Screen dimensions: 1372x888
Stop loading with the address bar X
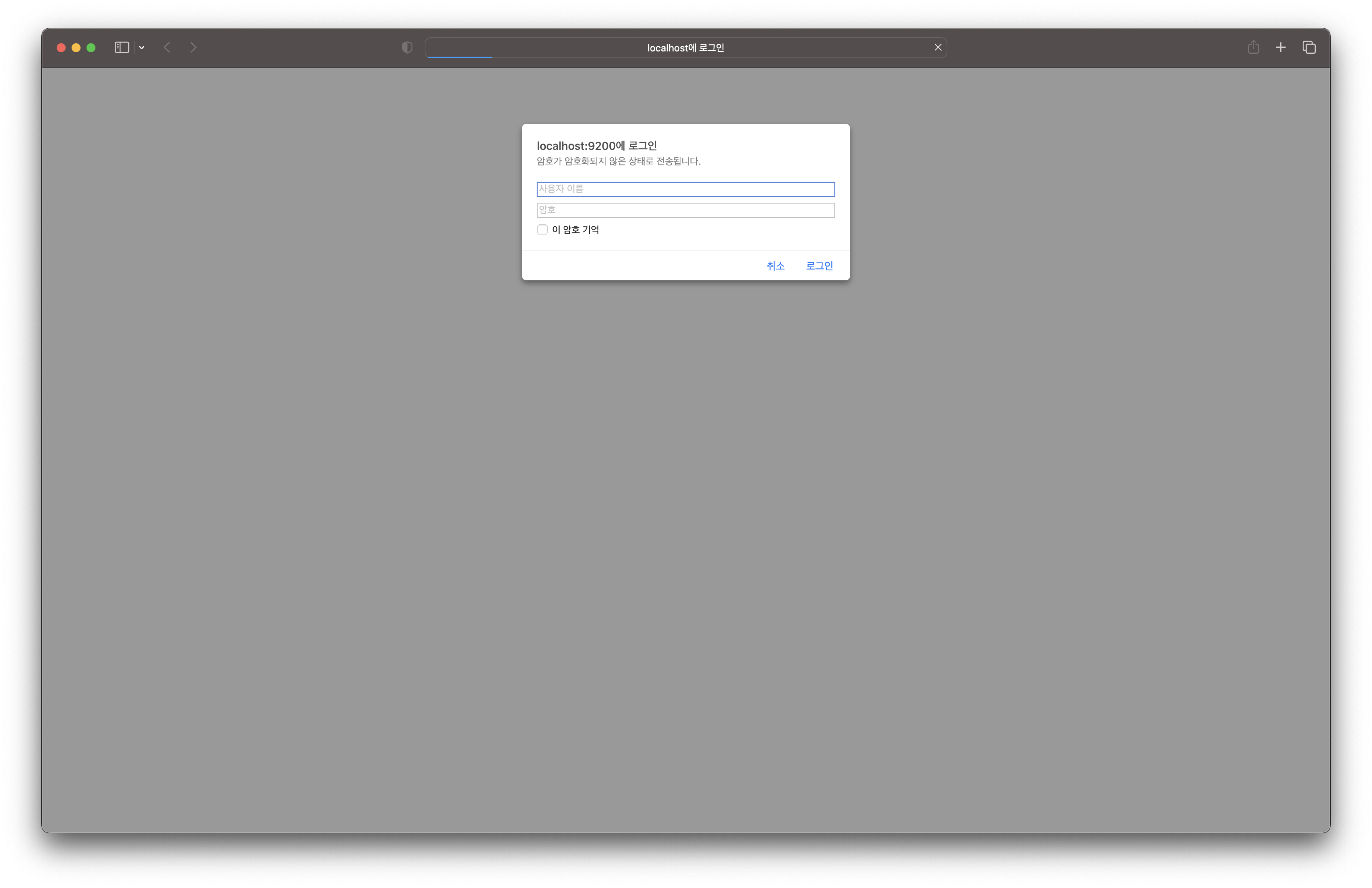938,47
